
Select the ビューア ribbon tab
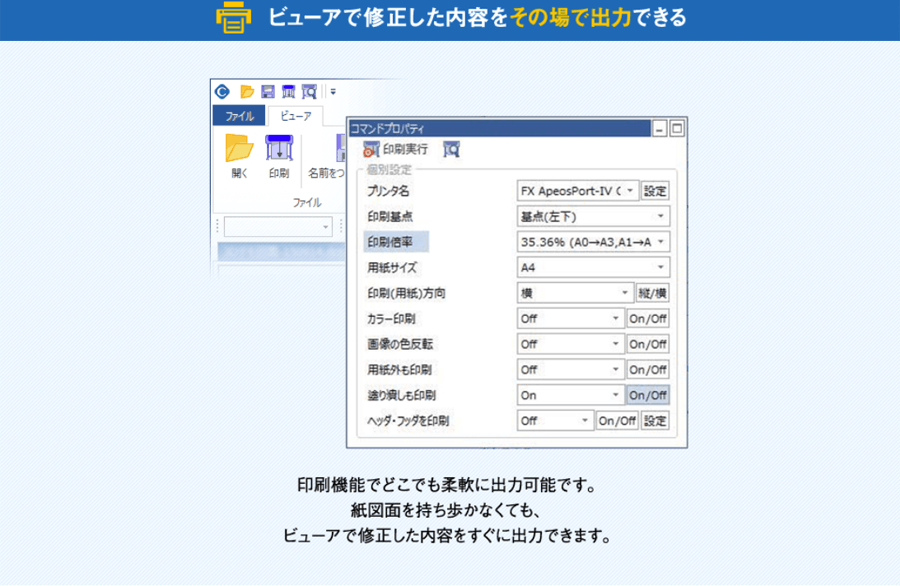(x=295, y=117)
